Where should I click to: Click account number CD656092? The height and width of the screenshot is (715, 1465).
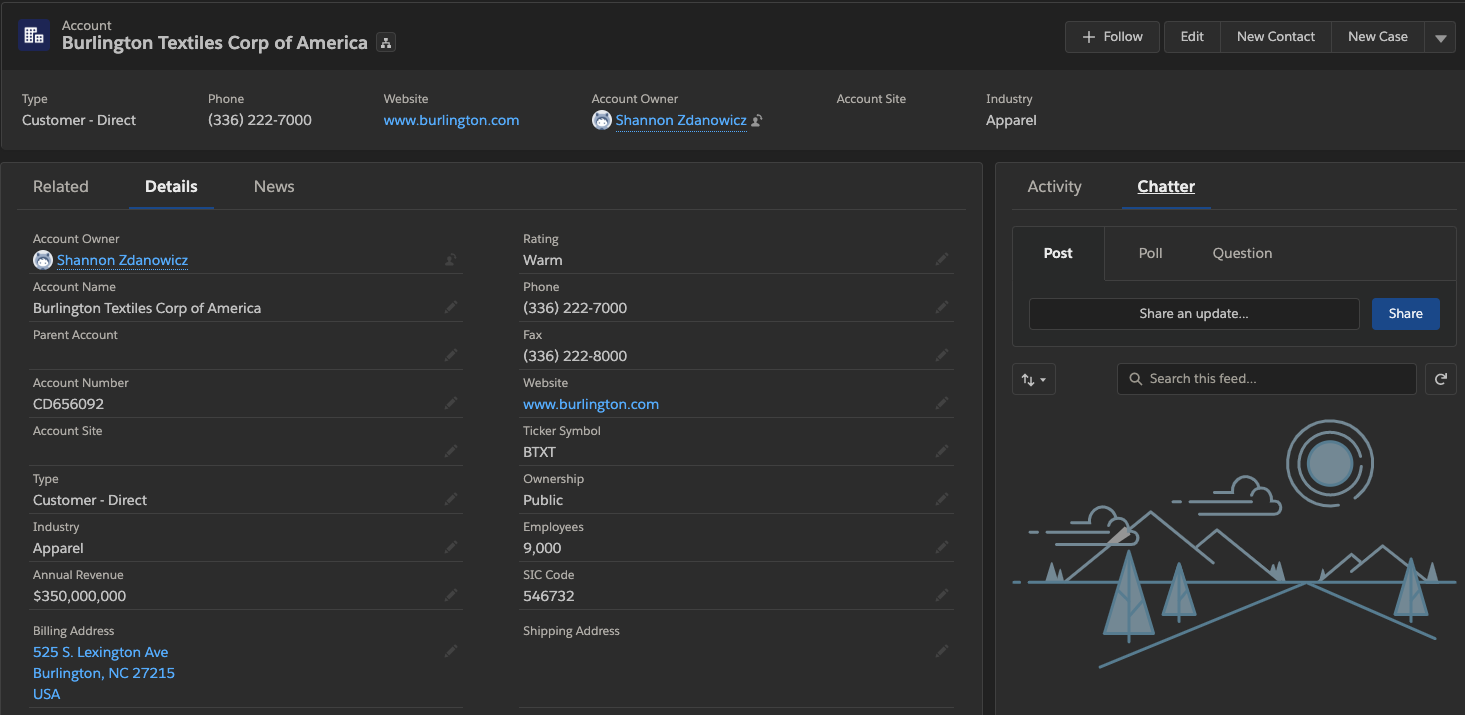(69, 404)
